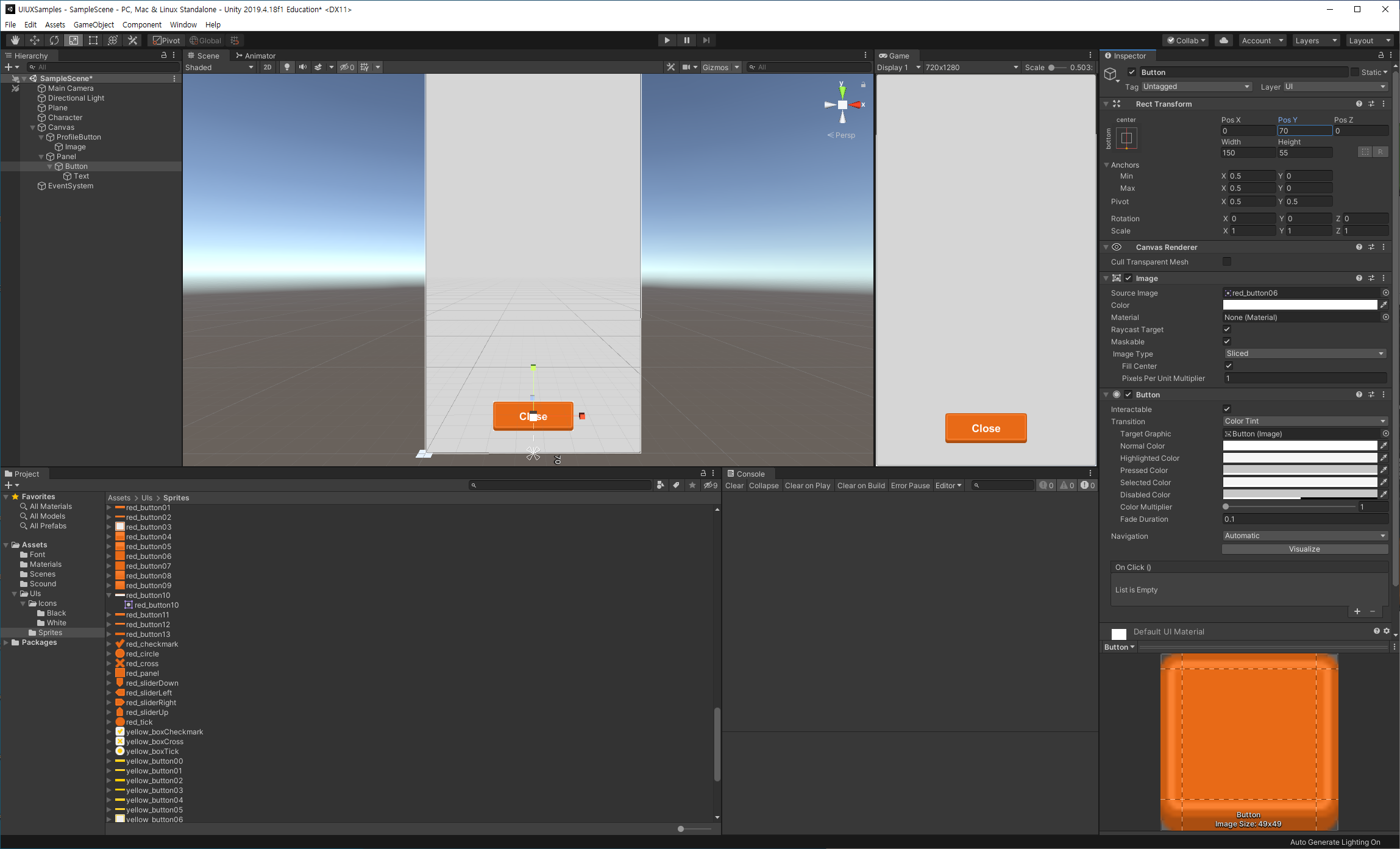Uncheck the Raycast Target checkbox
The image size is (1400, 849).
[x=1227, y=330]
